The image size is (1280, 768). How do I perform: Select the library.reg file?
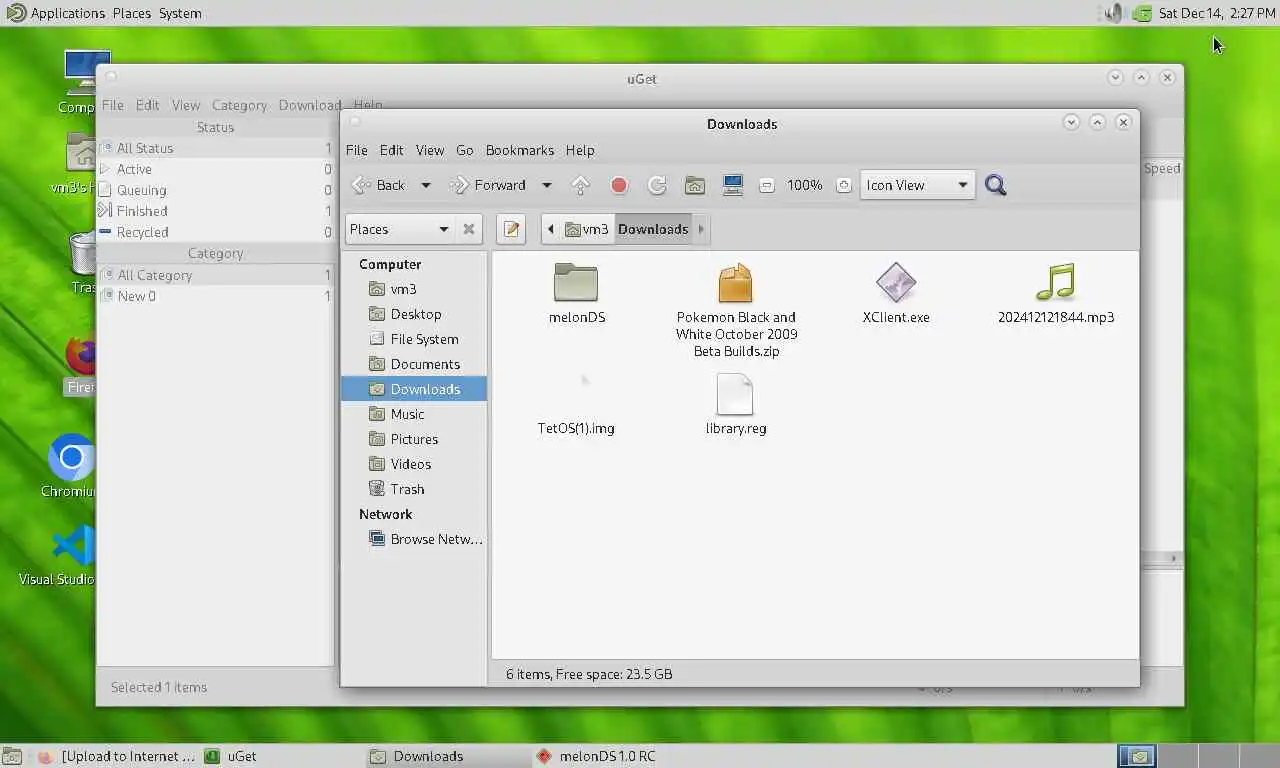pos(736,404)
